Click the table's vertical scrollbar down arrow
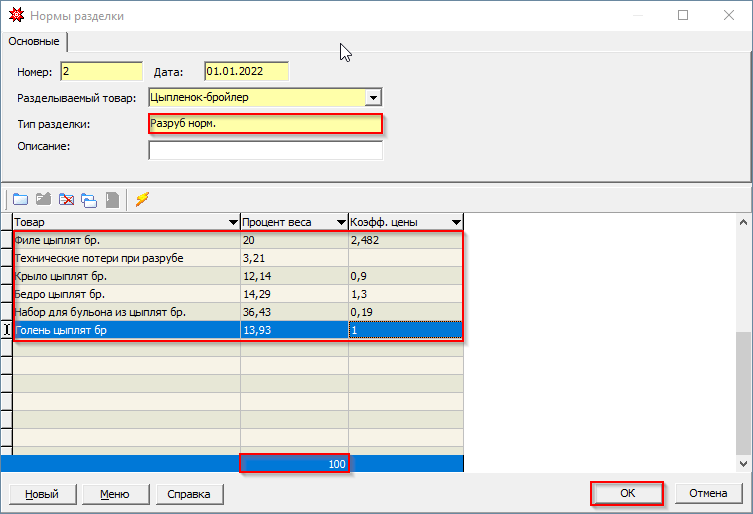 coord(744,465)
